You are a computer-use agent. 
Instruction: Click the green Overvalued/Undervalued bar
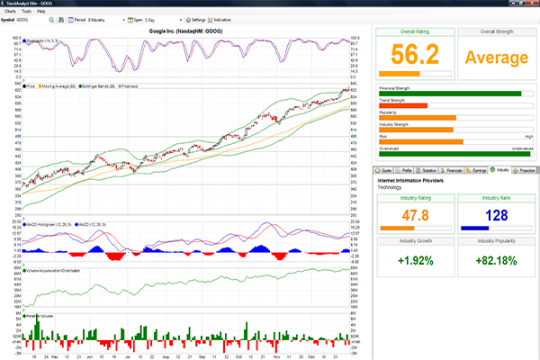point(455,154)
